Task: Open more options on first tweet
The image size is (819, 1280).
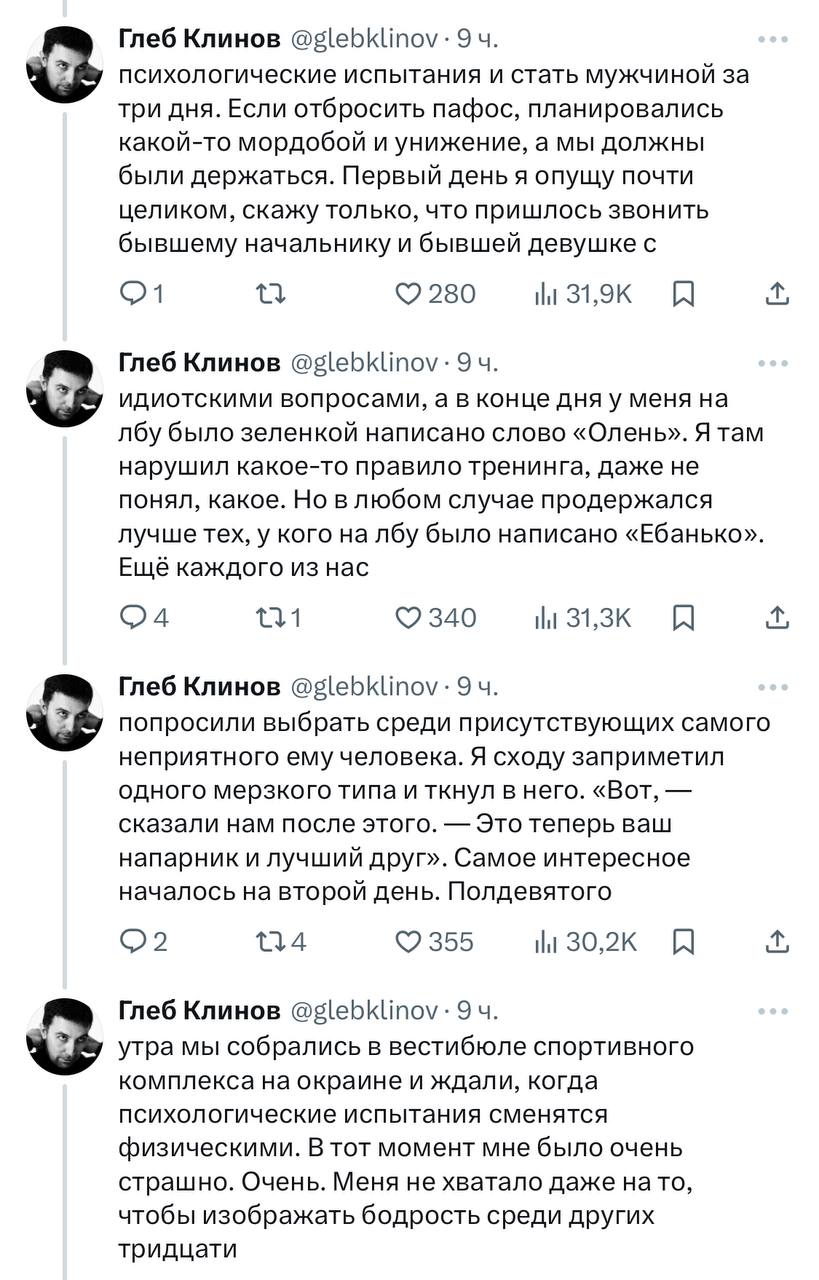Action: pos(774,40)
